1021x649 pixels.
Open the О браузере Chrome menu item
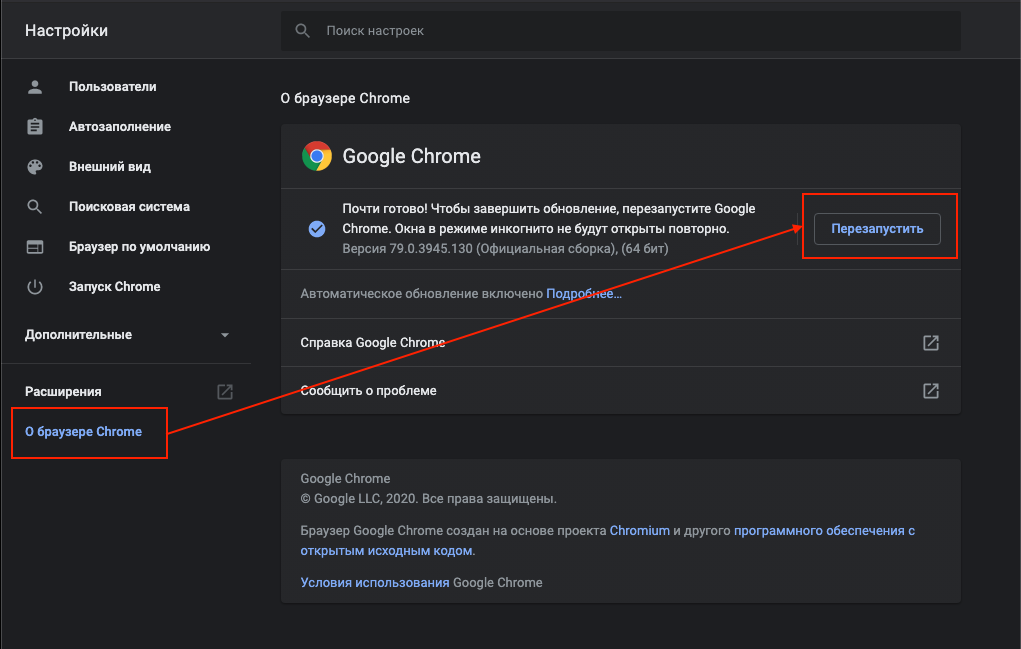tap(84, 432)
